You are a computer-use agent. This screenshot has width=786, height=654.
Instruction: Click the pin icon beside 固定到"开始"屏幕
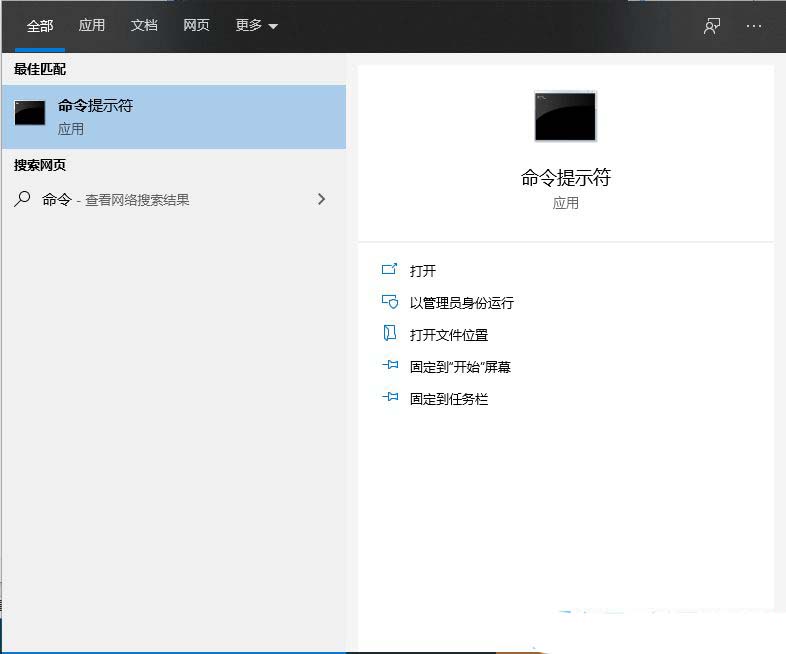[390, 366]
